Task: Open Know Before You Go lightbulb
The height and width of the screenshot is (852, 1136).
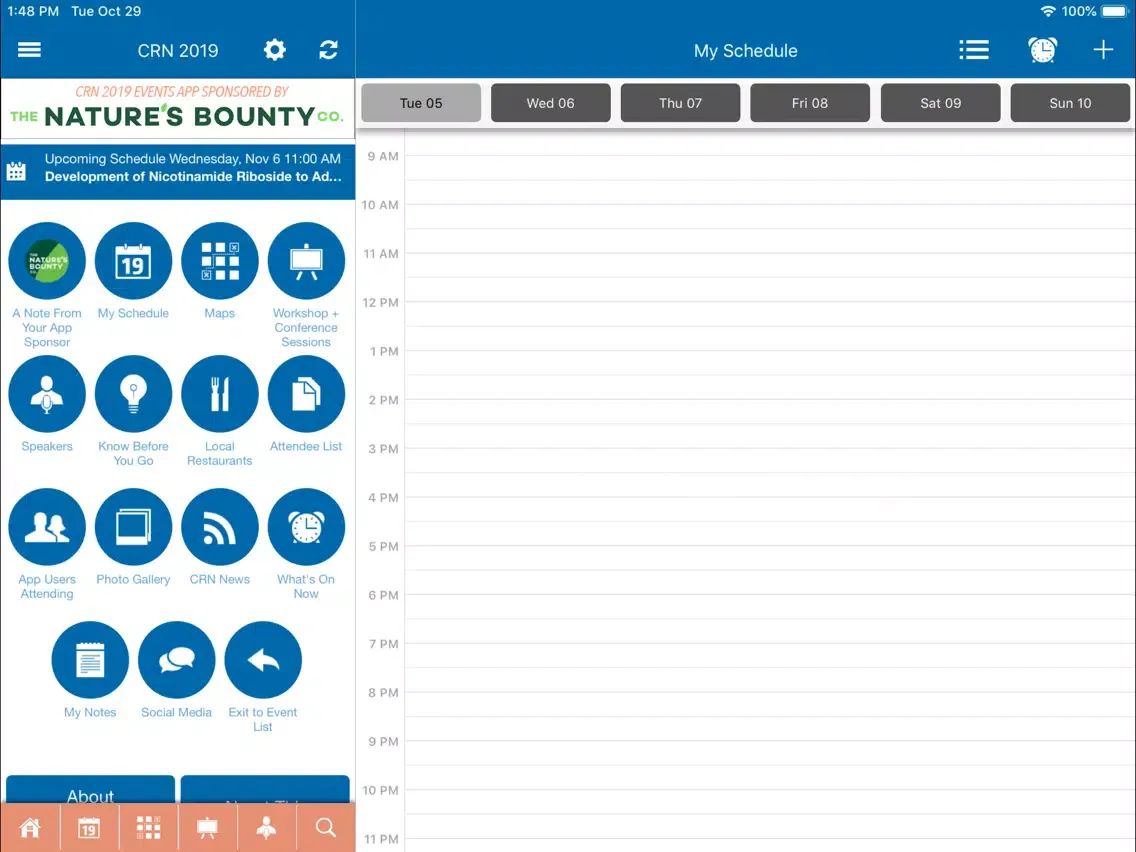Action: (x=133, y=394)
